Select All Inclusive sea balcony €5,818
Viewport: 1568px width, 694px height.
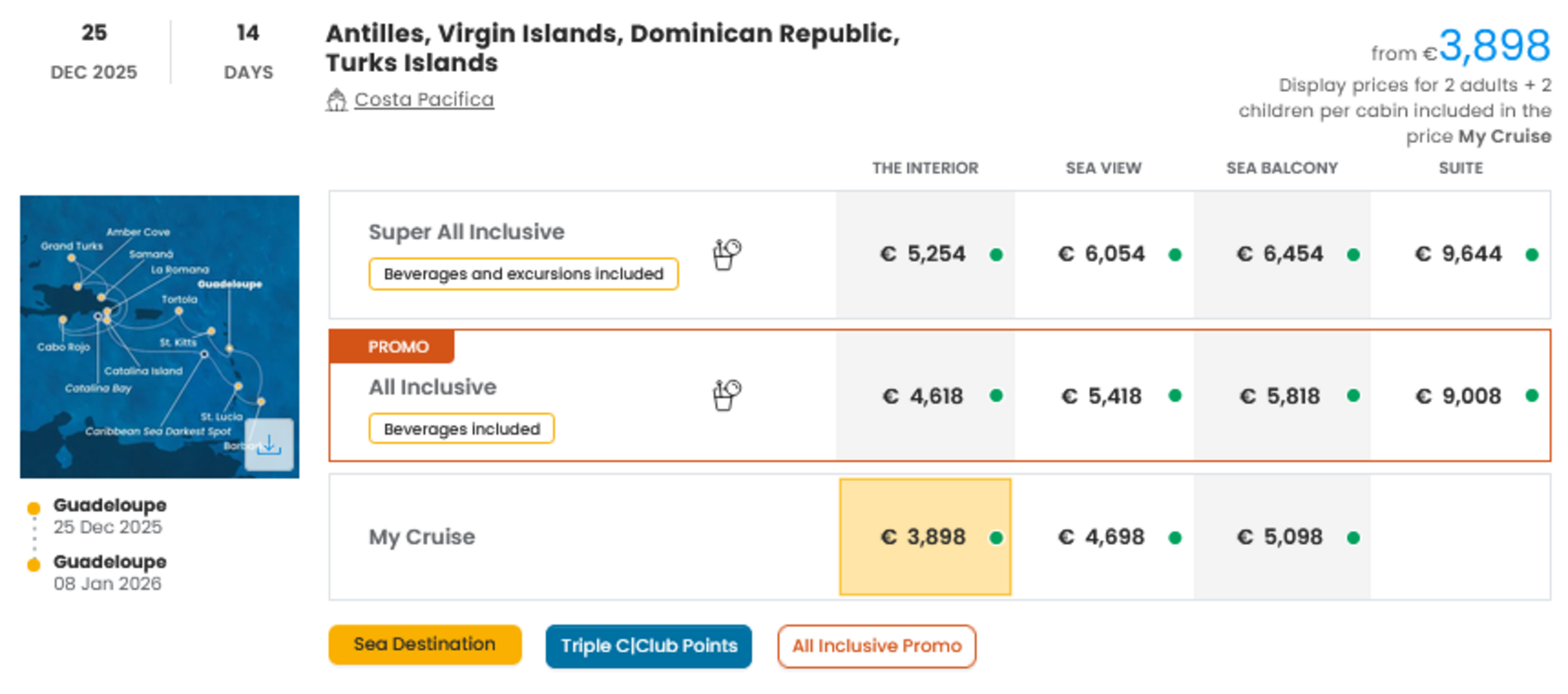point(1281,396)
